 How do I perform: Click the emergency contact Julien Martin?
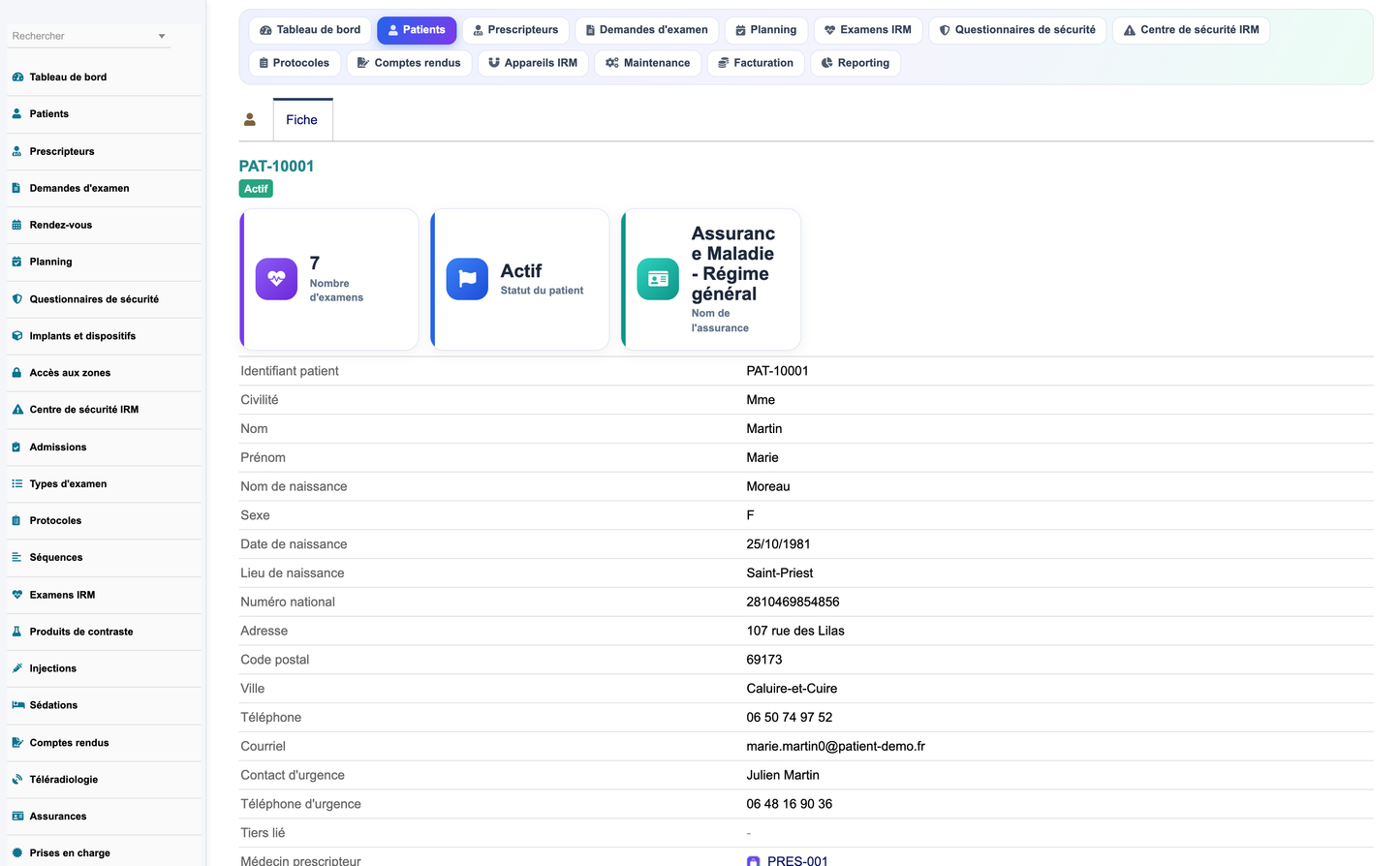(783, 776)
